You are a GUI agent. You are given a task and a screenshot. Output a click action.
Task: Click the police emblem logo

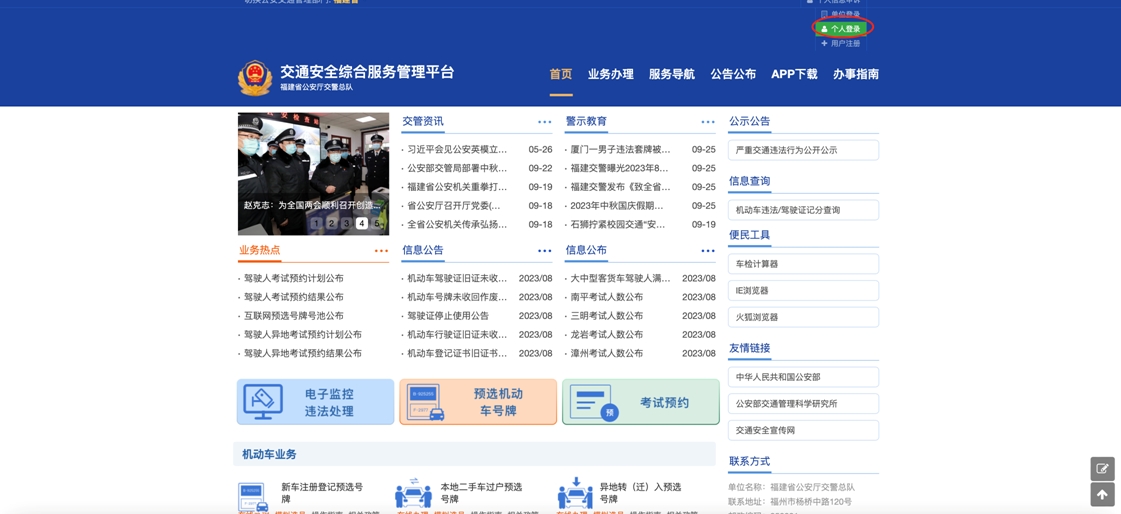[x=254, y=77]
